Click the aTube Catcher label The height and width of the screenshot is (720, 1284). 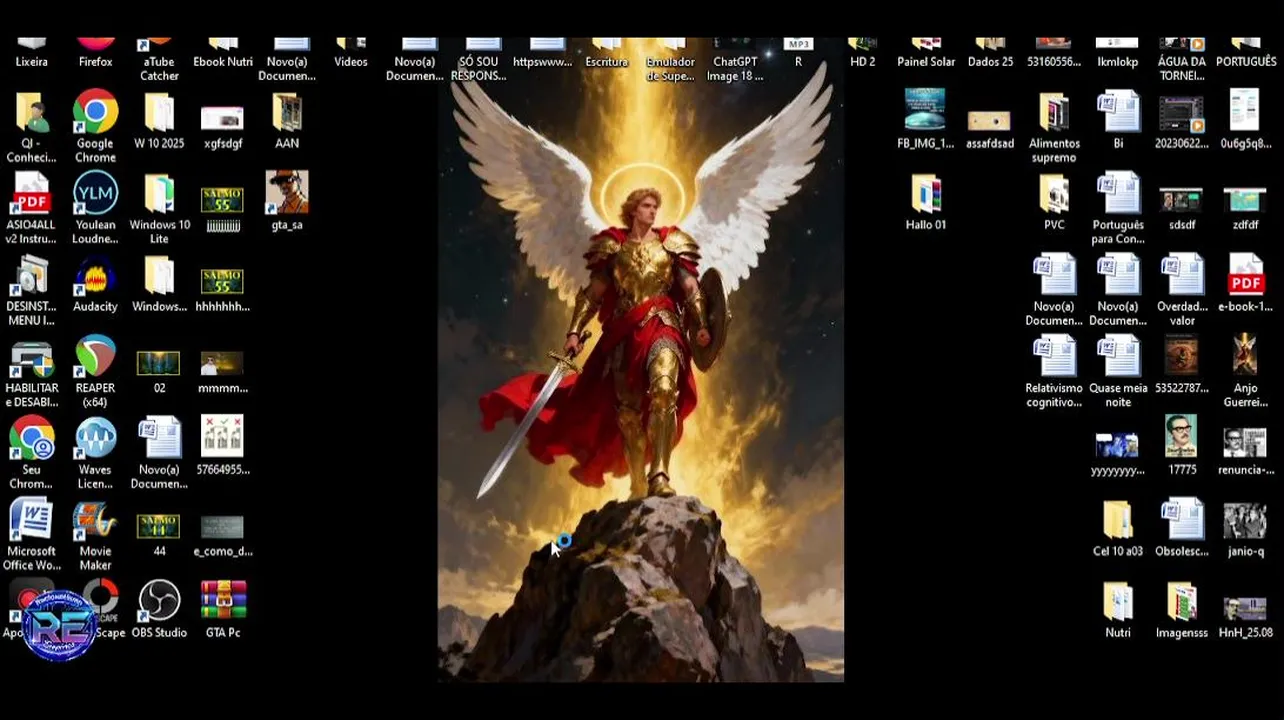click(159, 69)
